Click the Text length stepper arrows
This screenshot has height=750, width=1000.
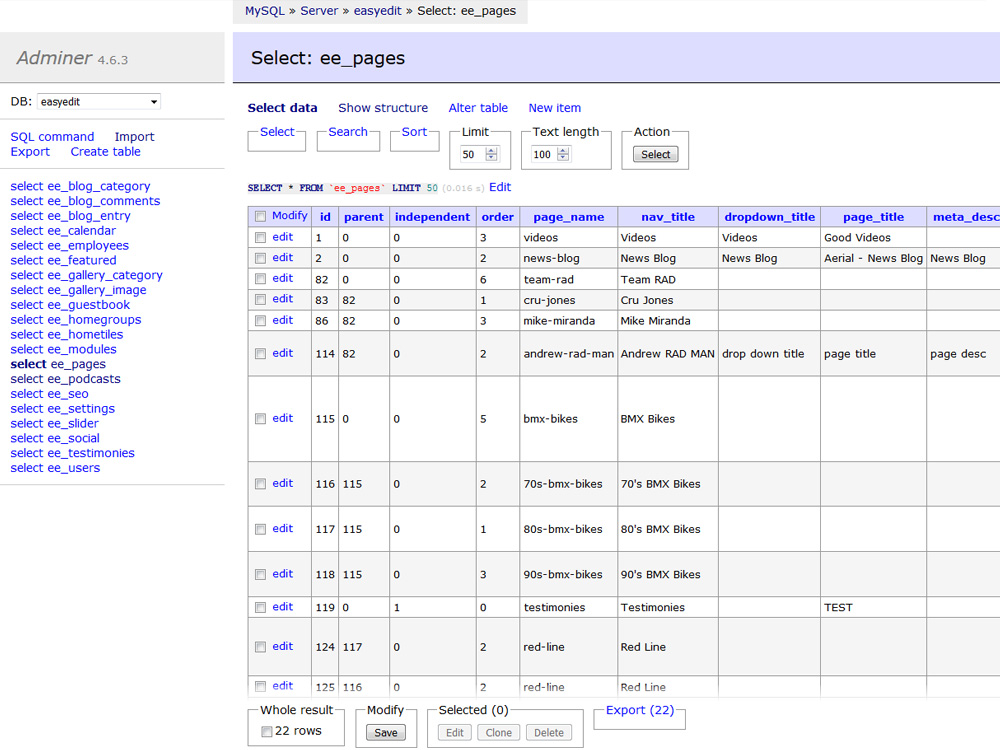click(563, 155)
